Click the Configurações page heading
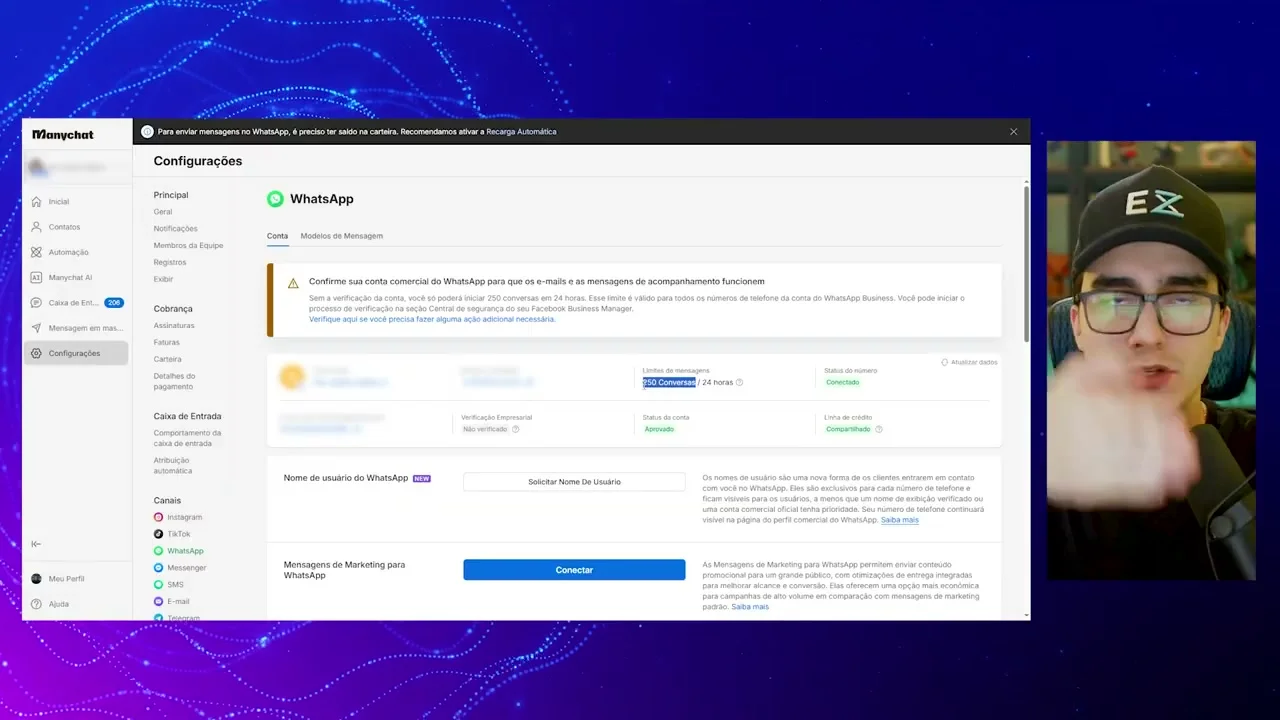Screen dimensions: 1280x720 pos(198,161)
